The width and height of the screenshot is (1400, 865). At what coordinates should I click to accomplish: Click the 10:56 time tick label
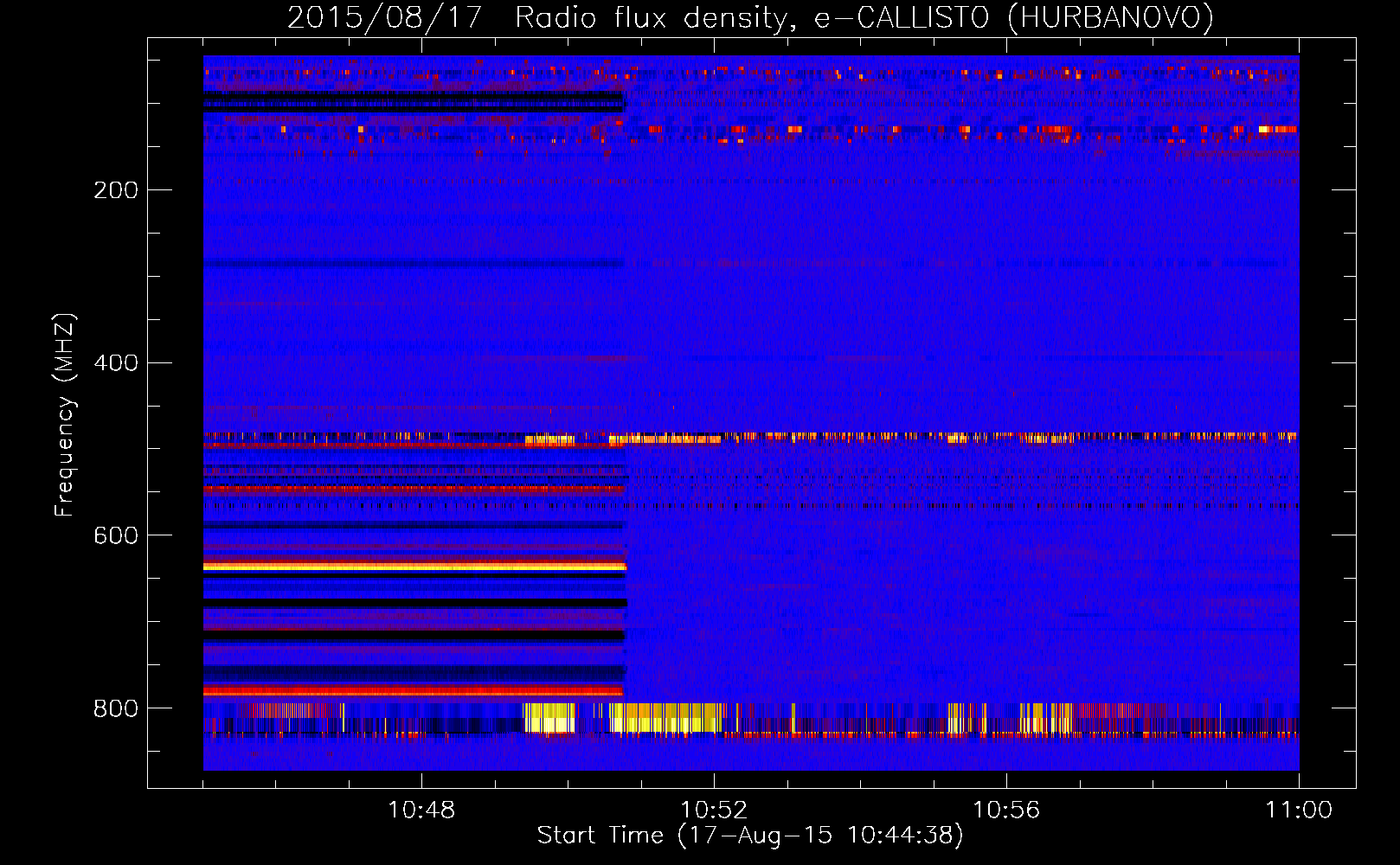point(1006,811)
